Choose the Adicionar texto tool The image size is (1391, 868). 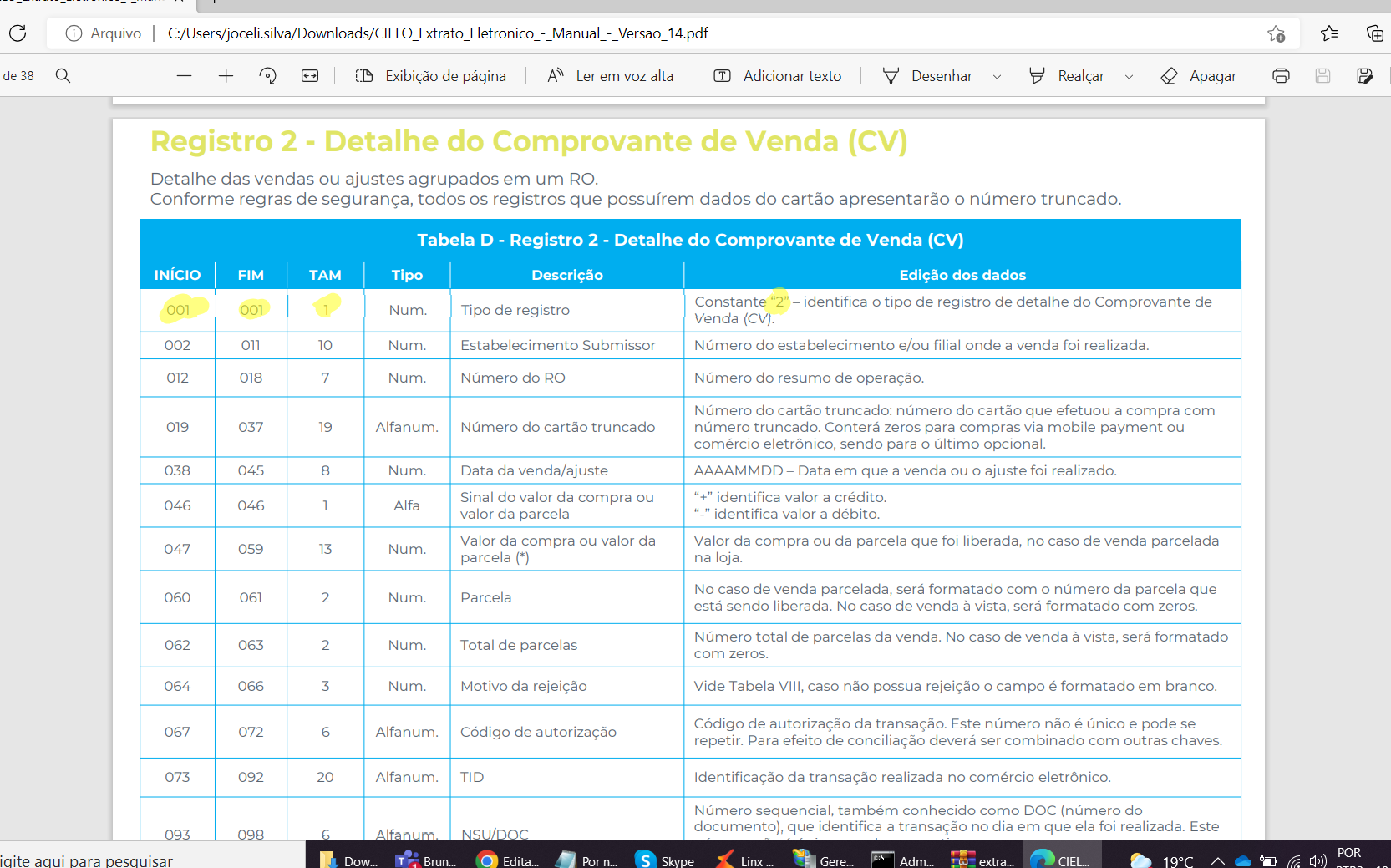click(x=778, y=76)
